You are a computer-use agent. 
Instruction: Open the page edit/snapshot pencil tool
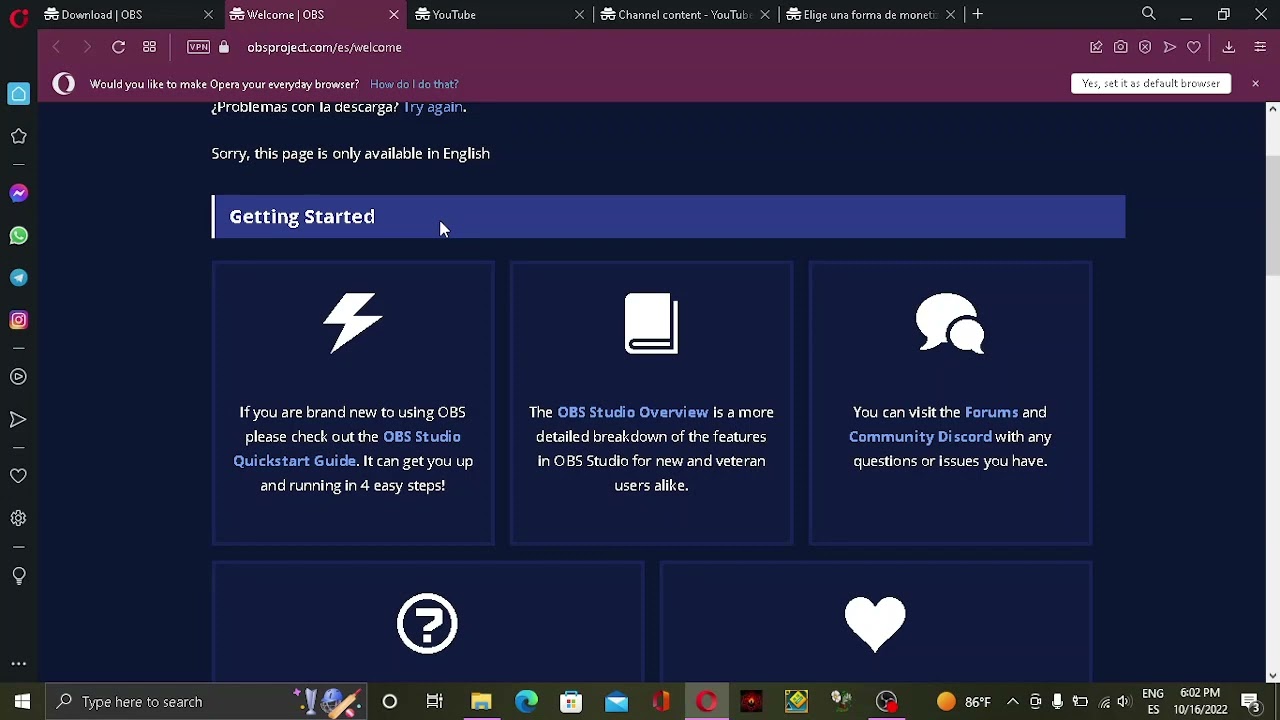coord(1096,47)
